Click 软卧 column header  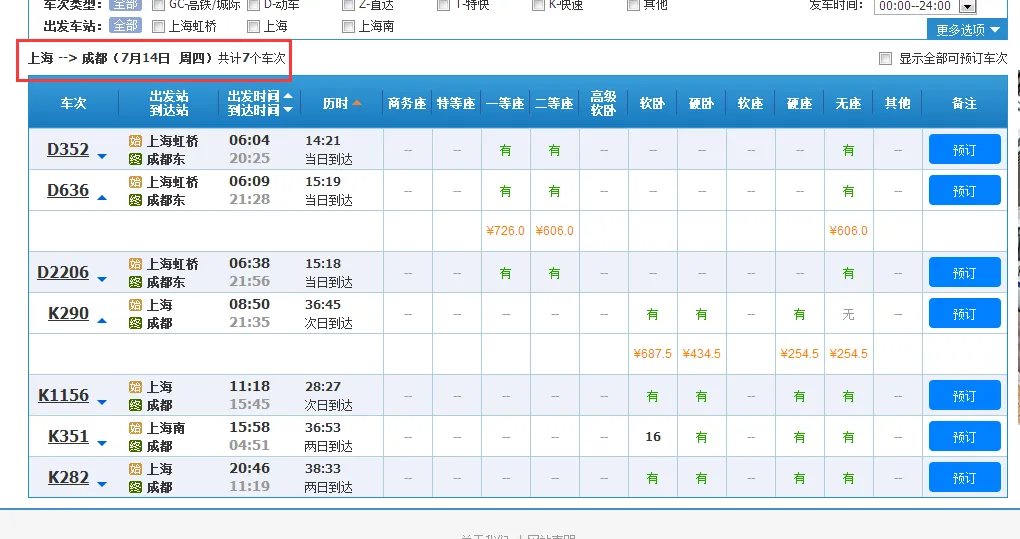[x=652, y=103]
